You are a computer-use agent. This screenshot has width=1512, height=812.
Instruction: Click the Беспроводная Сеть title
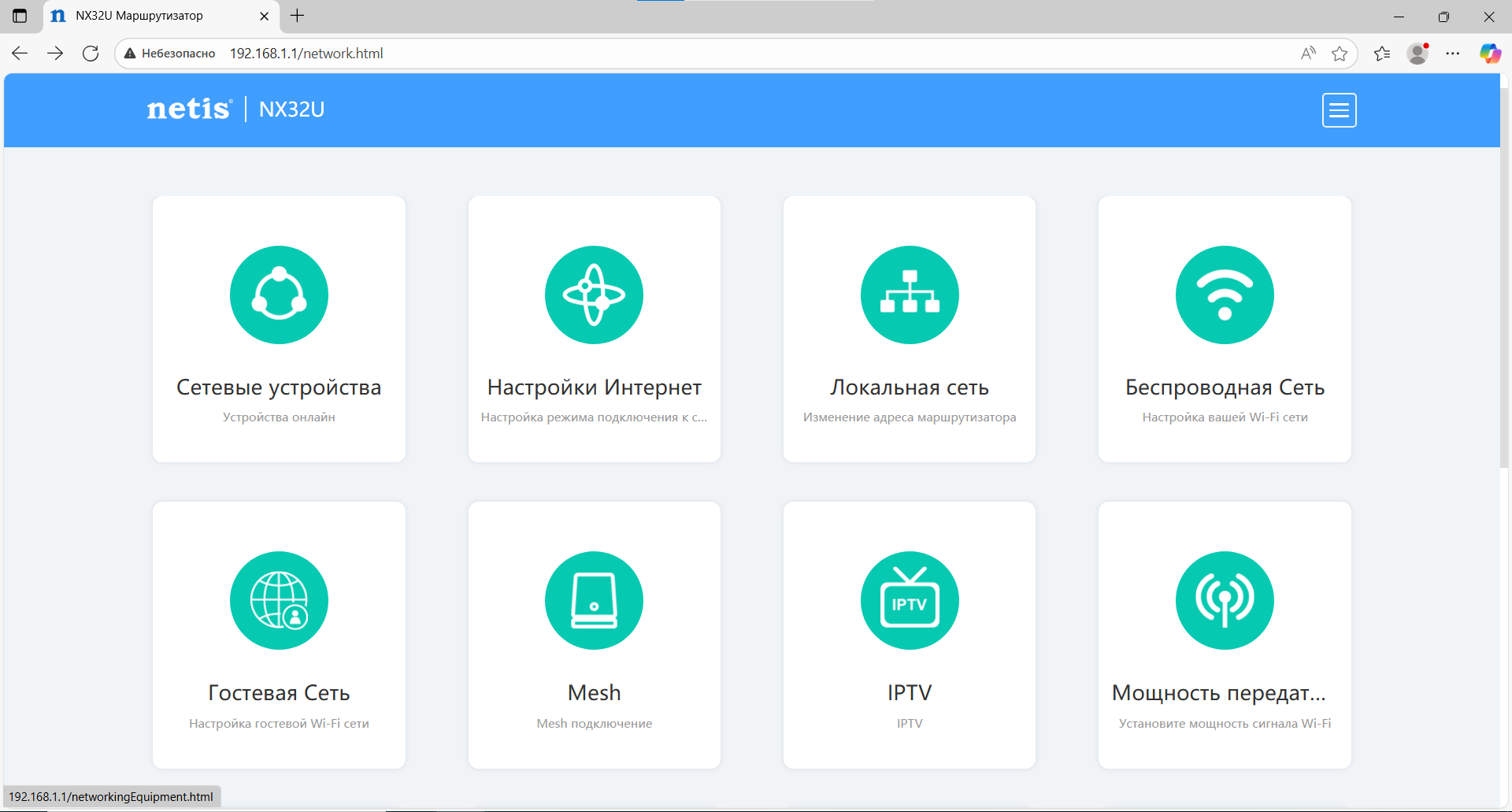point(1225,387)
